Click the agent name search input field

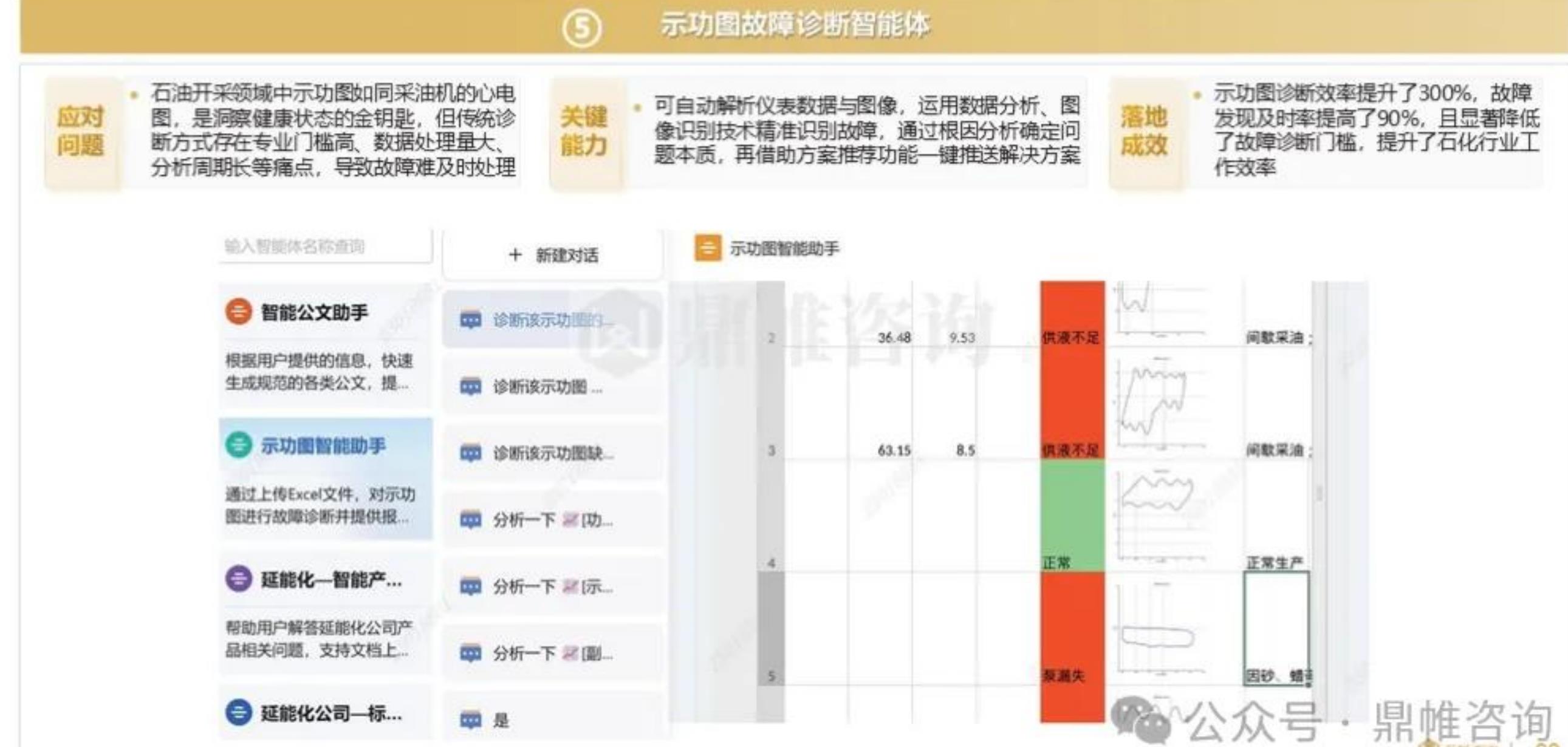(x=325, y=247)
